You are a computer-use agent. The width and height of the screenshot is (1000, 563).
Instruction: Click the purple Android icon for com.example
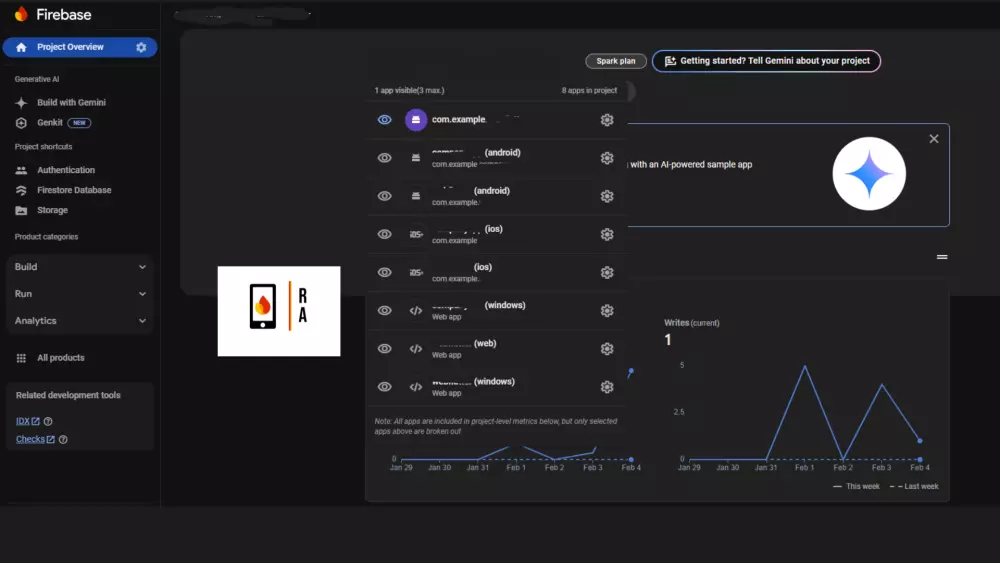(x=416, y=120)
